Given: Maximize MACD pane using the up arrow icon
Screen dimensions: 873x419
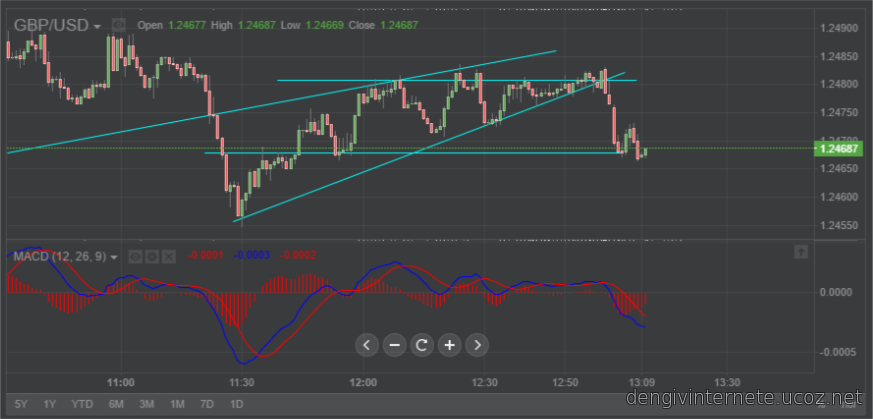Looking at the screenshot, I should pos(800,253).
